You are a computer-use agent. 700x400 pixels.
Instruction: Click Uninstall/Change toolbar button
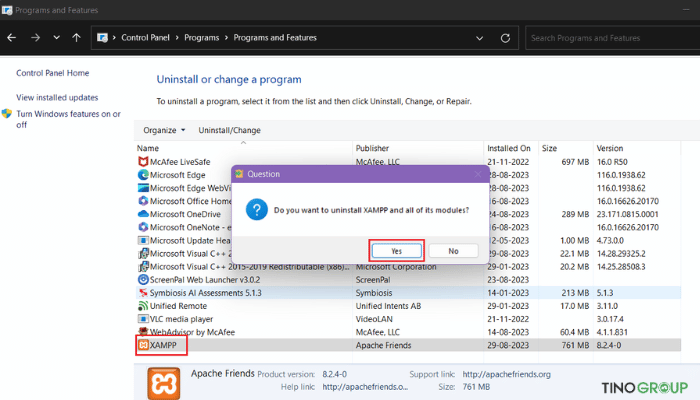[x=229, y=130]
